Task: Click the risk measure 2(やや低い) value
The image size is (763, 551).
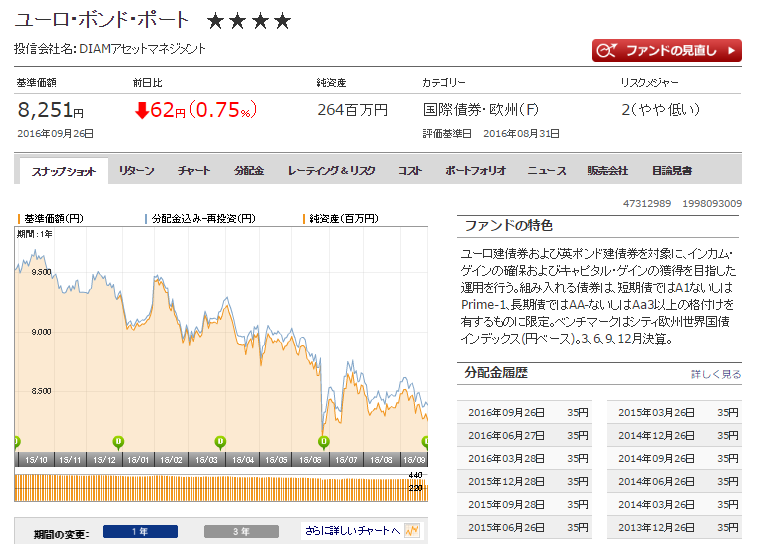Action: click(660, 110)
